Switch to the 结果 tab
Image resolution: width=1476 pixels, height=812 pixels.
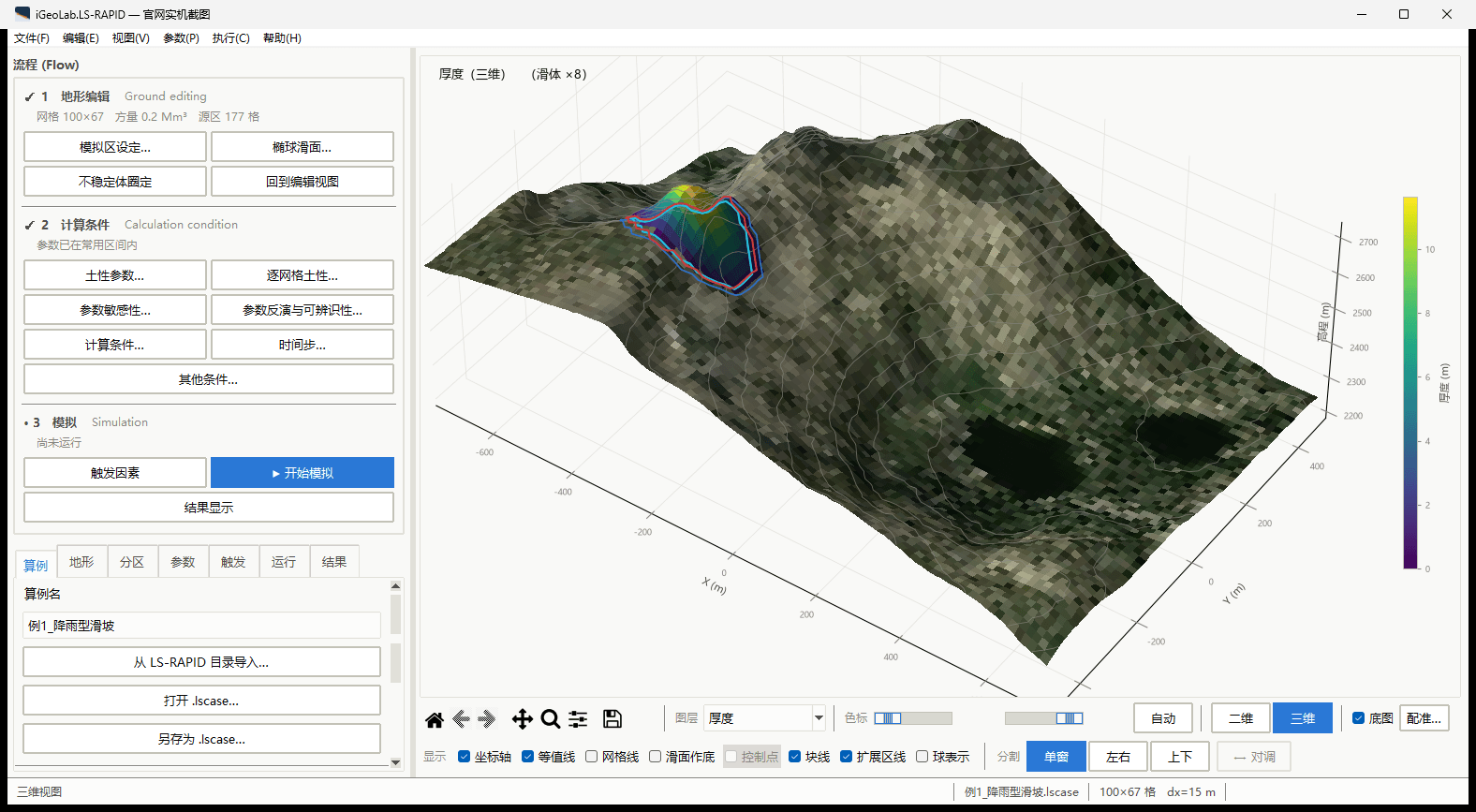tap(334, 562)
